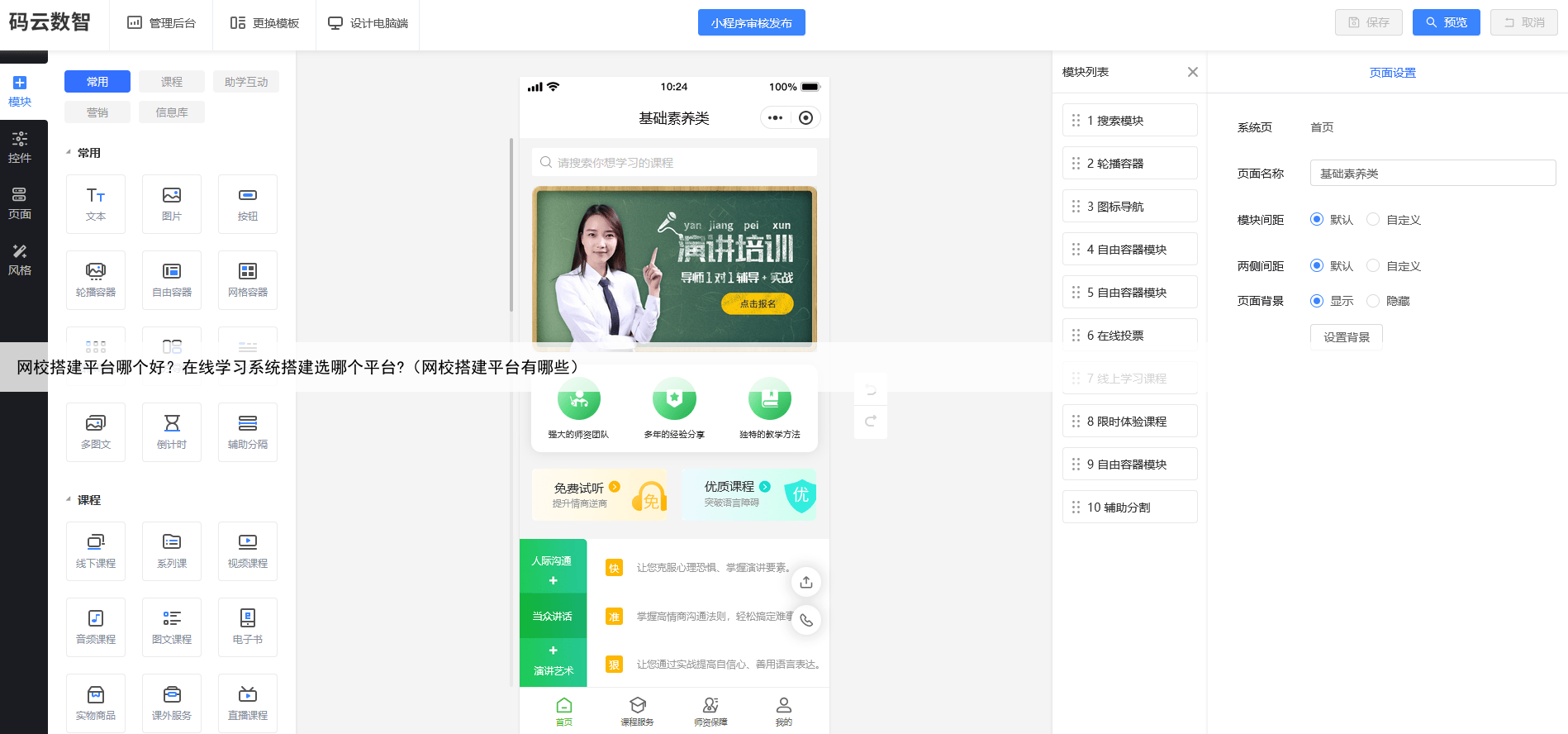Switch to the 营销 category tab
1568x734 pixels.
(x=97, y=112)
